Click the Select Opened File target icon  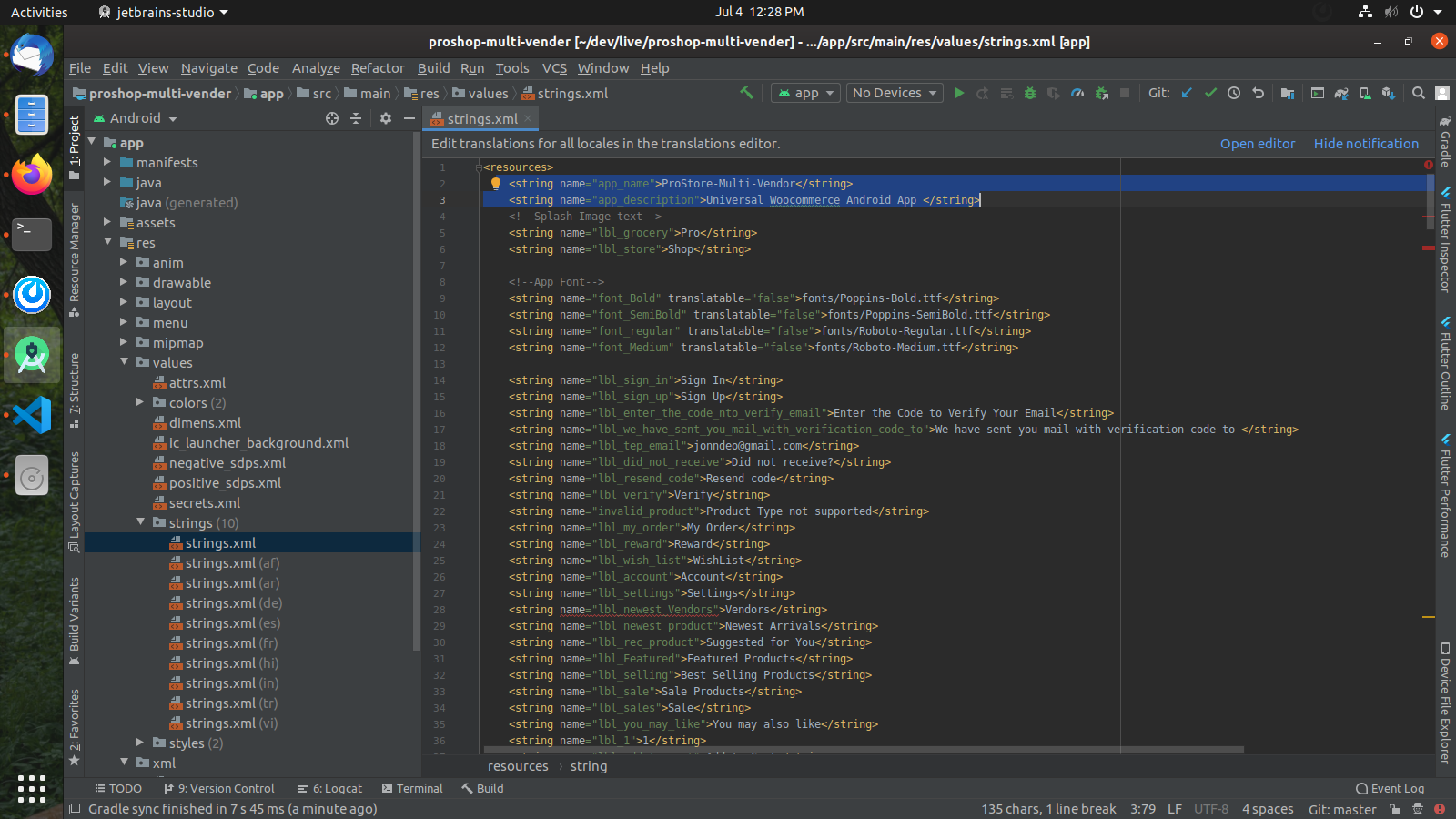coord(332,118)
